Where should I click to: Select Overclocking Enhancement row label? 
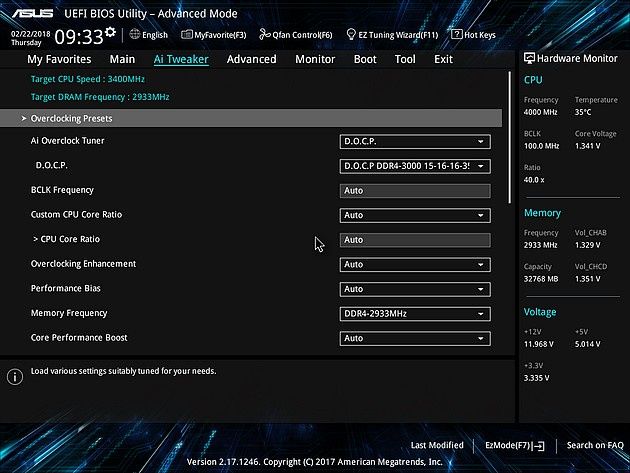(x=83, y=264)
